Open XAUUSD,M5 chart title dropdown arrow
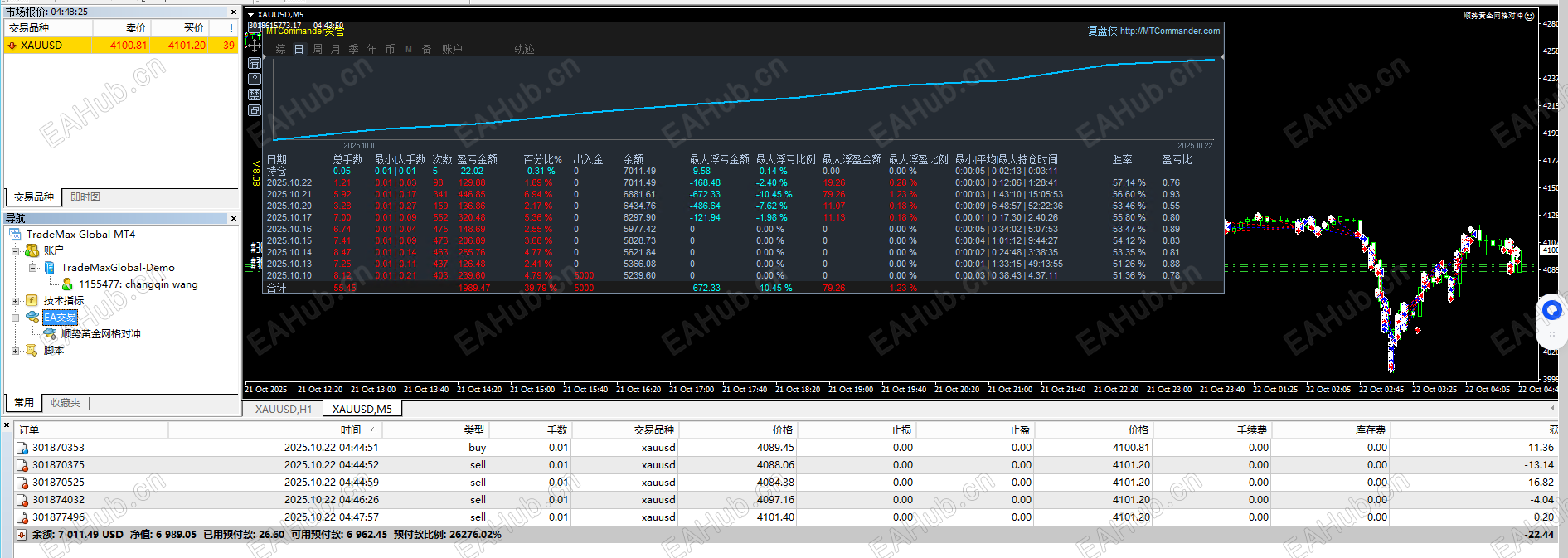Screen dimensions: 1568x558 pyautogui.click(x=251, y=15)
